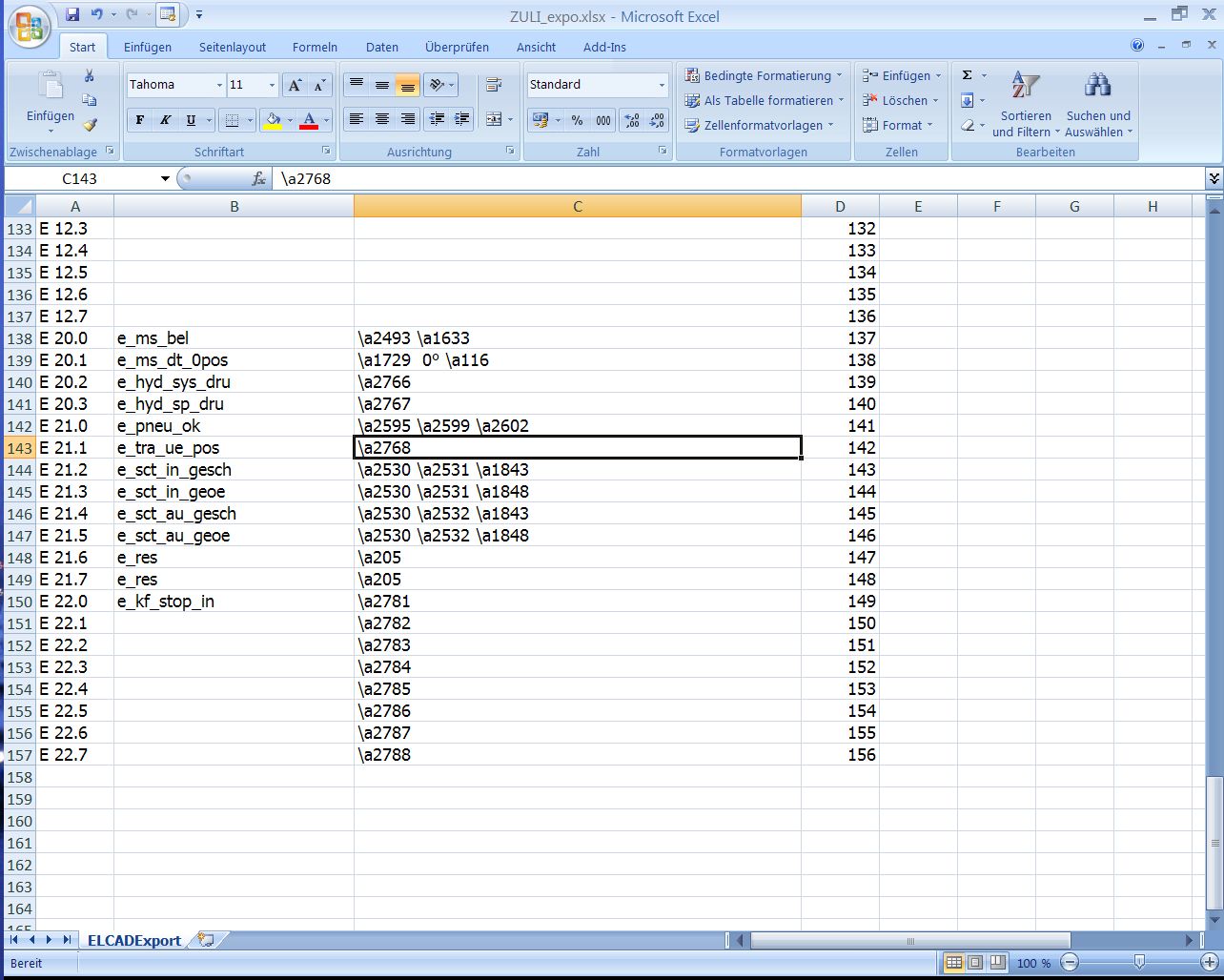
Task: Decrease indent
Action: pyautogui.click(x=438, y=119)
